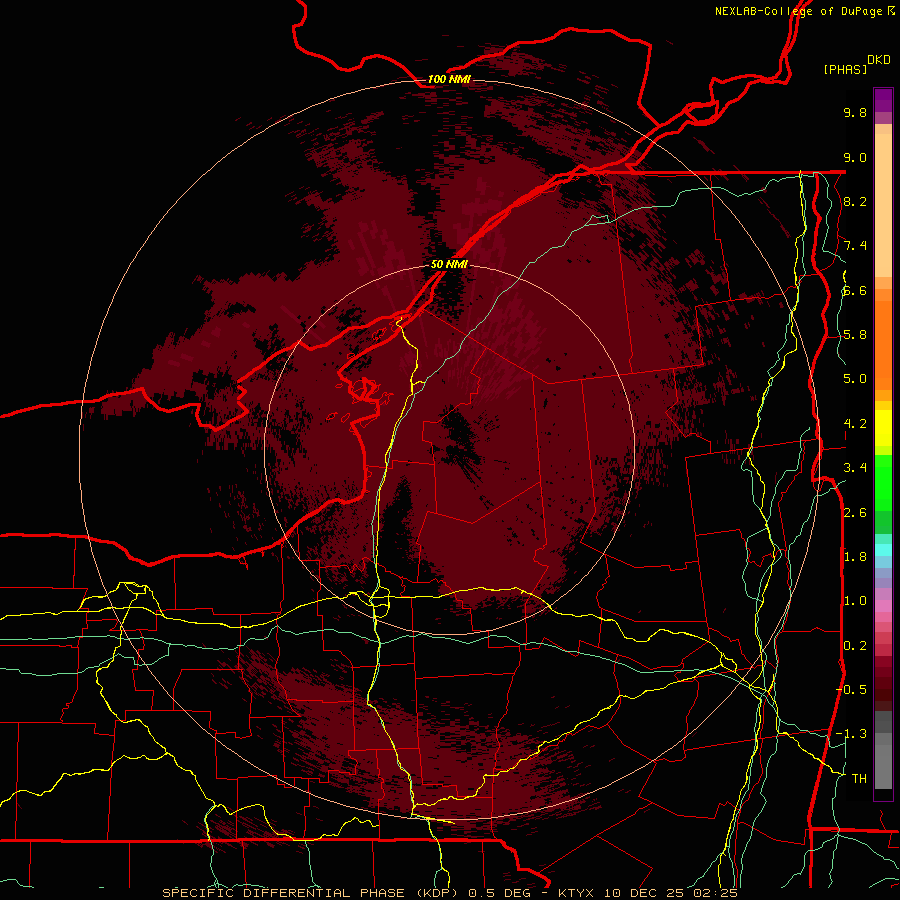The width and height of the screenshot is (900, 900).
Task: Click the NEXLAB-College of DuPage credit text
Action: (801, 11)
